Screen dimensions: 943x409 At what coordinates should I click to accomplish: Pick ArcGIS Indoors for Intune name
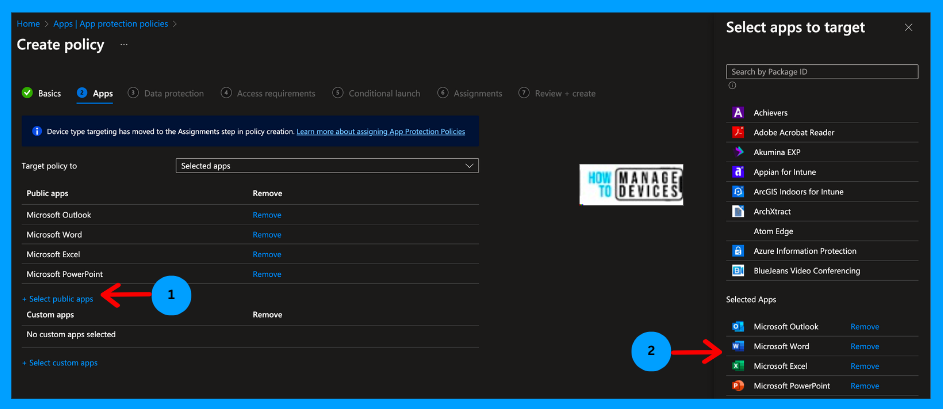coord(799,192)
